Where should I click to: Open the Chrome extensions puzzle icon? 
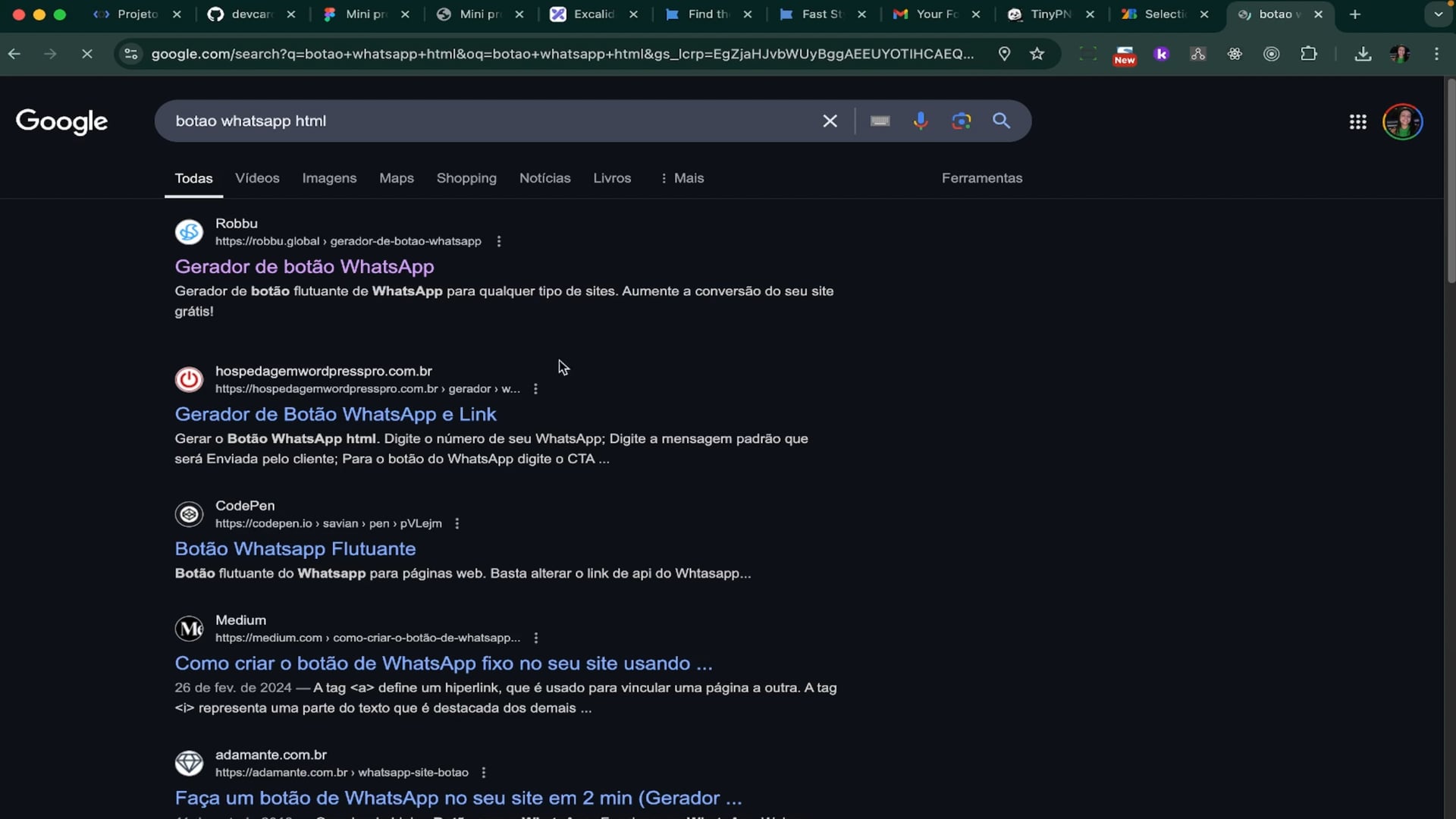pos(1308,54)
